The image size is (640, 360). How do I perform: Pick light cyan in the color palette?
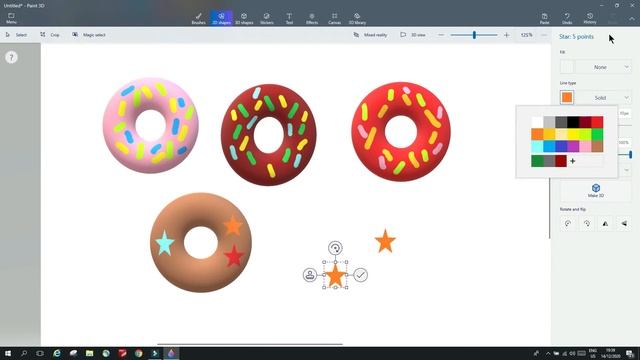click(537, 146)
